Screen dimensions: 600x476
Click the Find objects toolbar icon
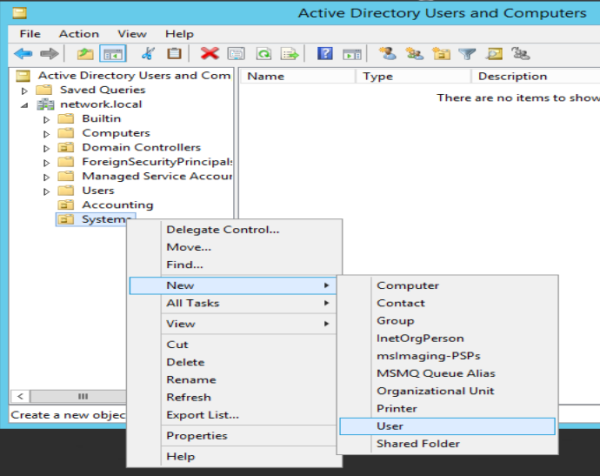tap(494, 54)
